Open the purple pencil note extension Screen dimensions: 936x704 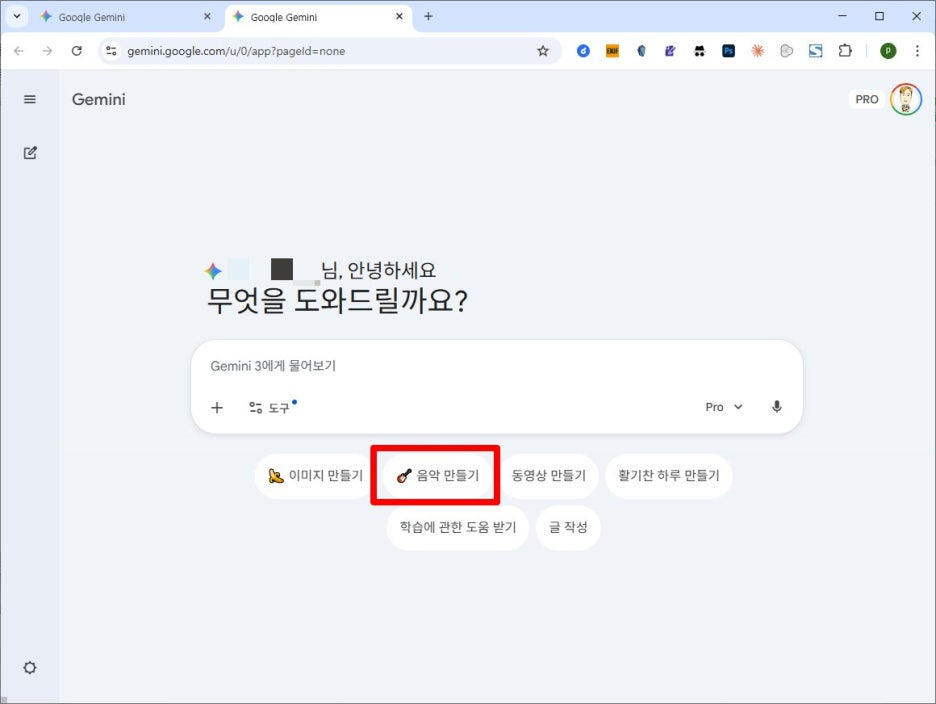[670, 51]
